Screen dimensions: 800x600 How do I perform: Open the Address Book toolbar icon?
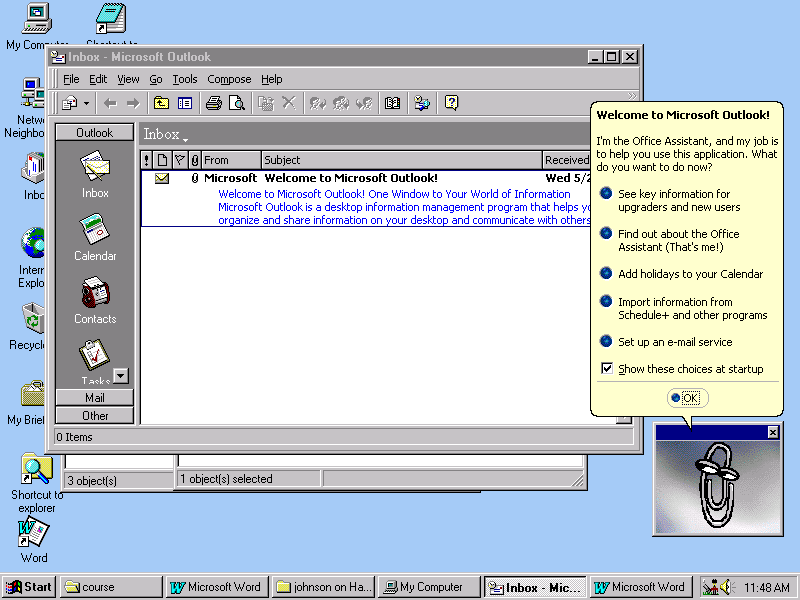click(x=392, y=104)
